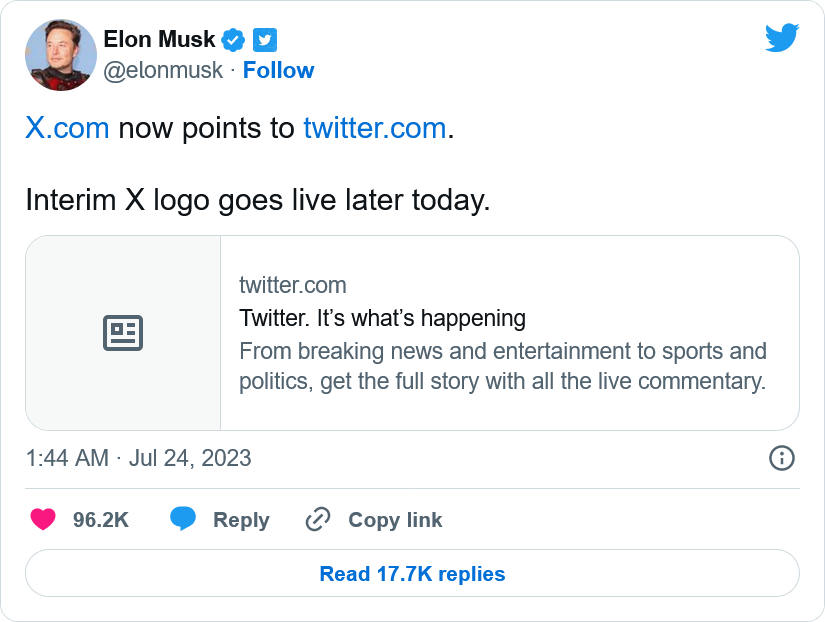Click the article placeholder icon in card
The image size is (825, 622).
coord(123,333)
